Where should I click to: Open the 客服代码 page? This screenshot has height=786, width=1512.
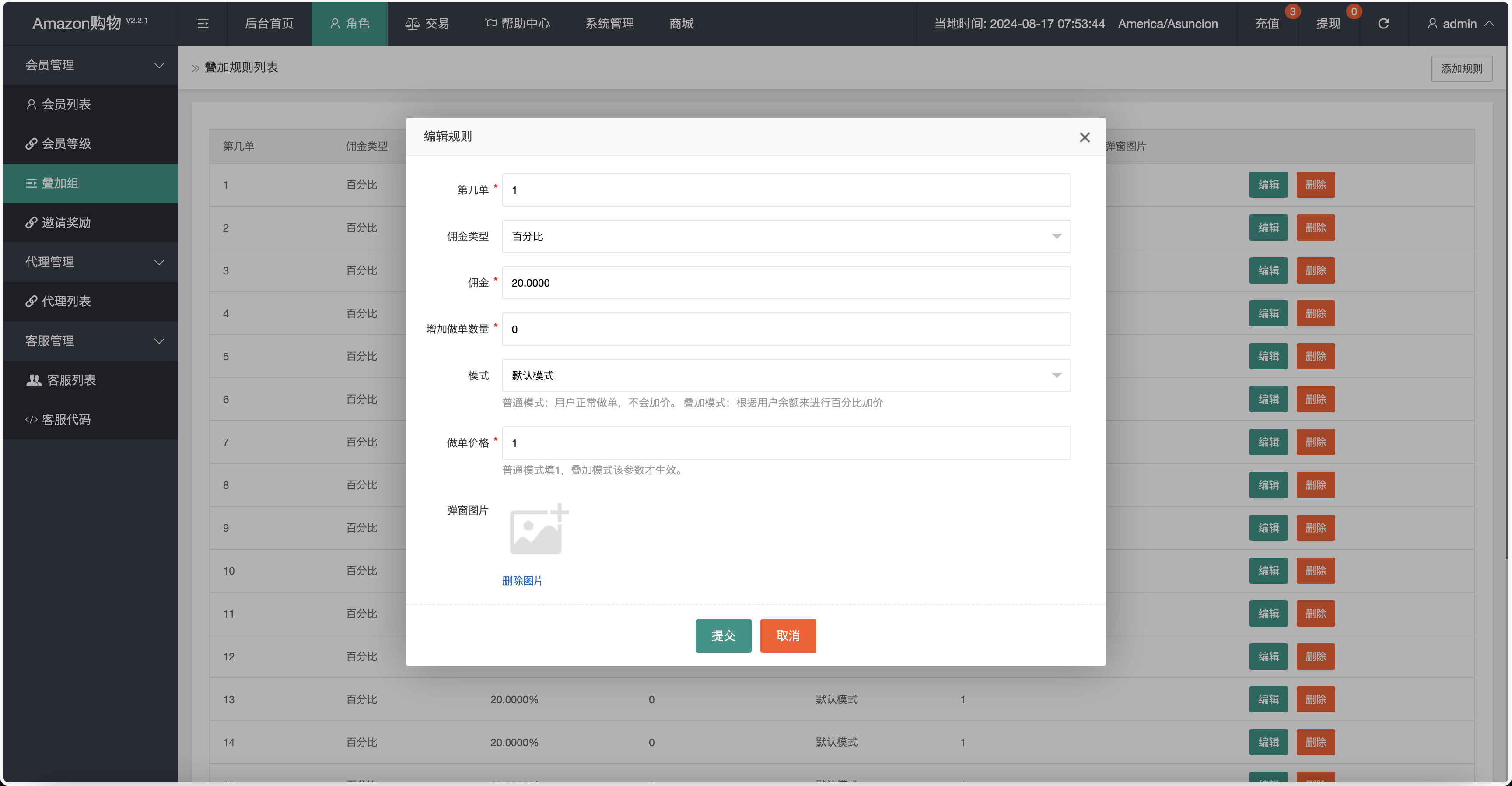(68, 419)
